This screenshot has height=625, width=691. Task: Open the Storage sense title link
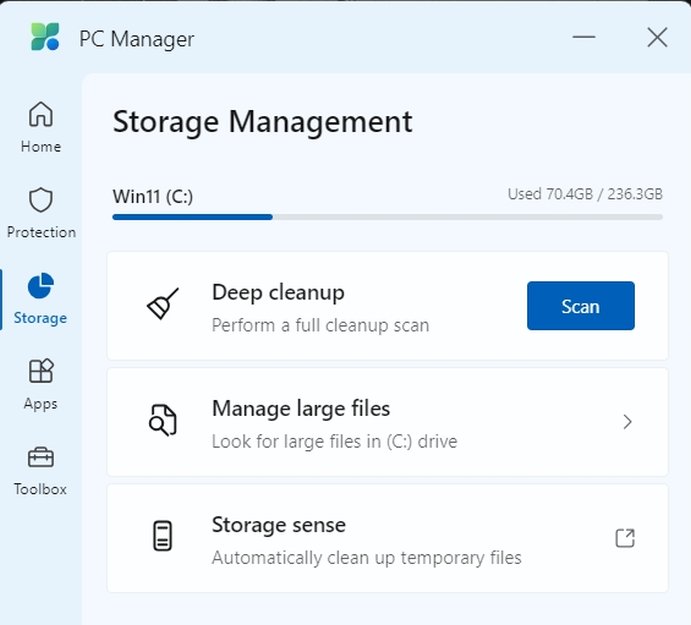pyautogui.click(x=279, y=525)
